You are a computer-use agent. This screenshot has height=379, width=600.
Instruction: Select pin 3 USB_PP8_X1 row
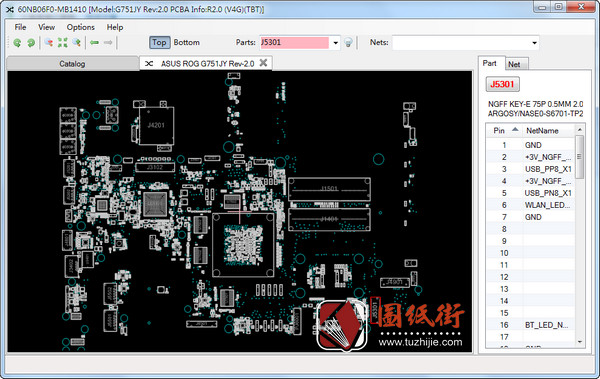[530, 169]
